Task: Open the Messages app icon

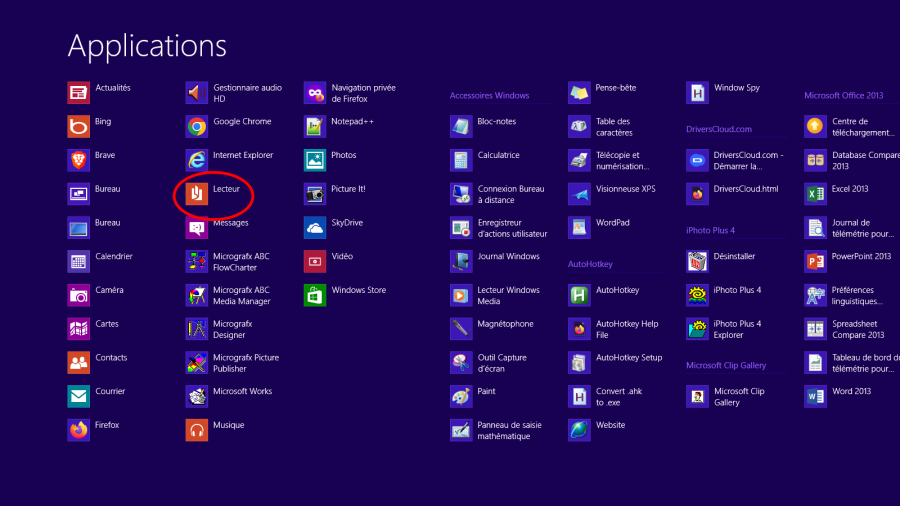Action: pos(197,228)
